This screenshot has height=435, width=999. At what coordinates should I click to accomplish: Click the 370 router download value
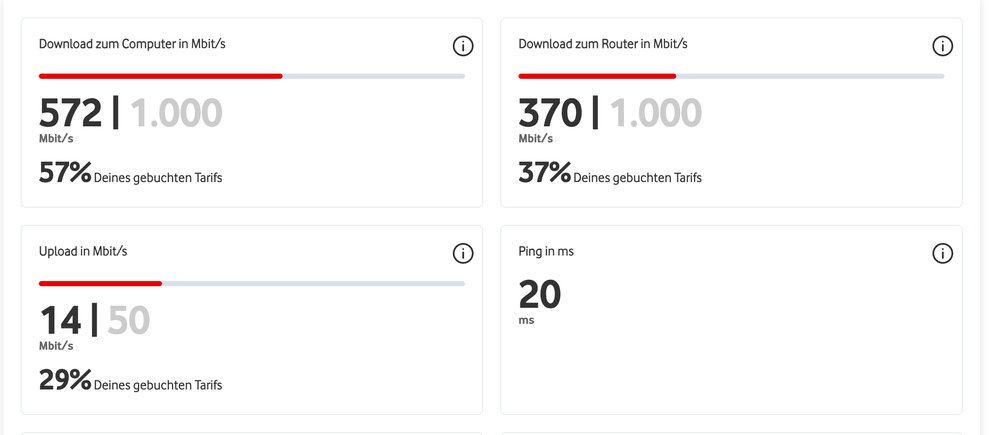[550, 113]
